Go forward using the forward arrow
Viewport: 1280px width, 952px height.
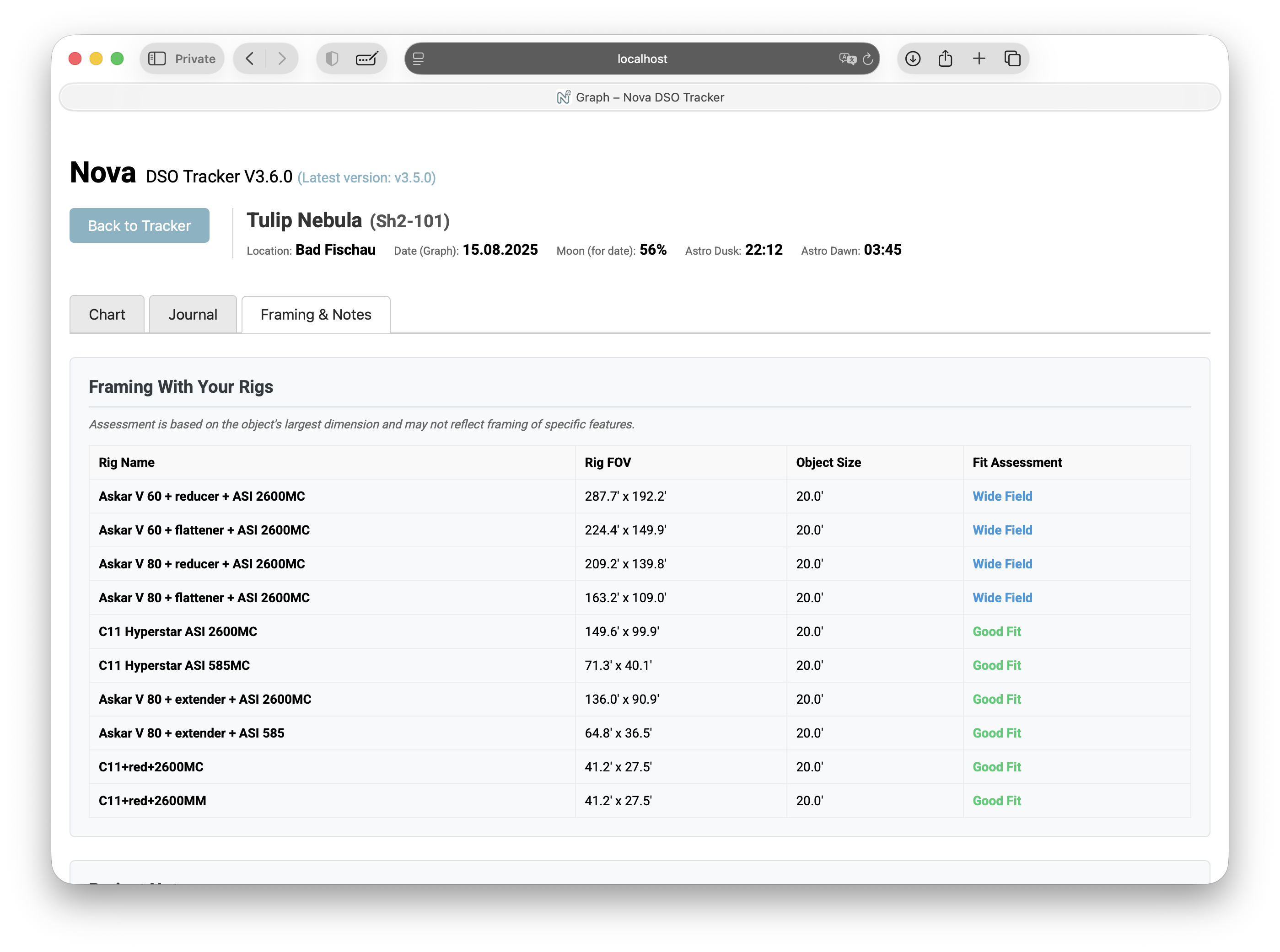coord(282,59)
